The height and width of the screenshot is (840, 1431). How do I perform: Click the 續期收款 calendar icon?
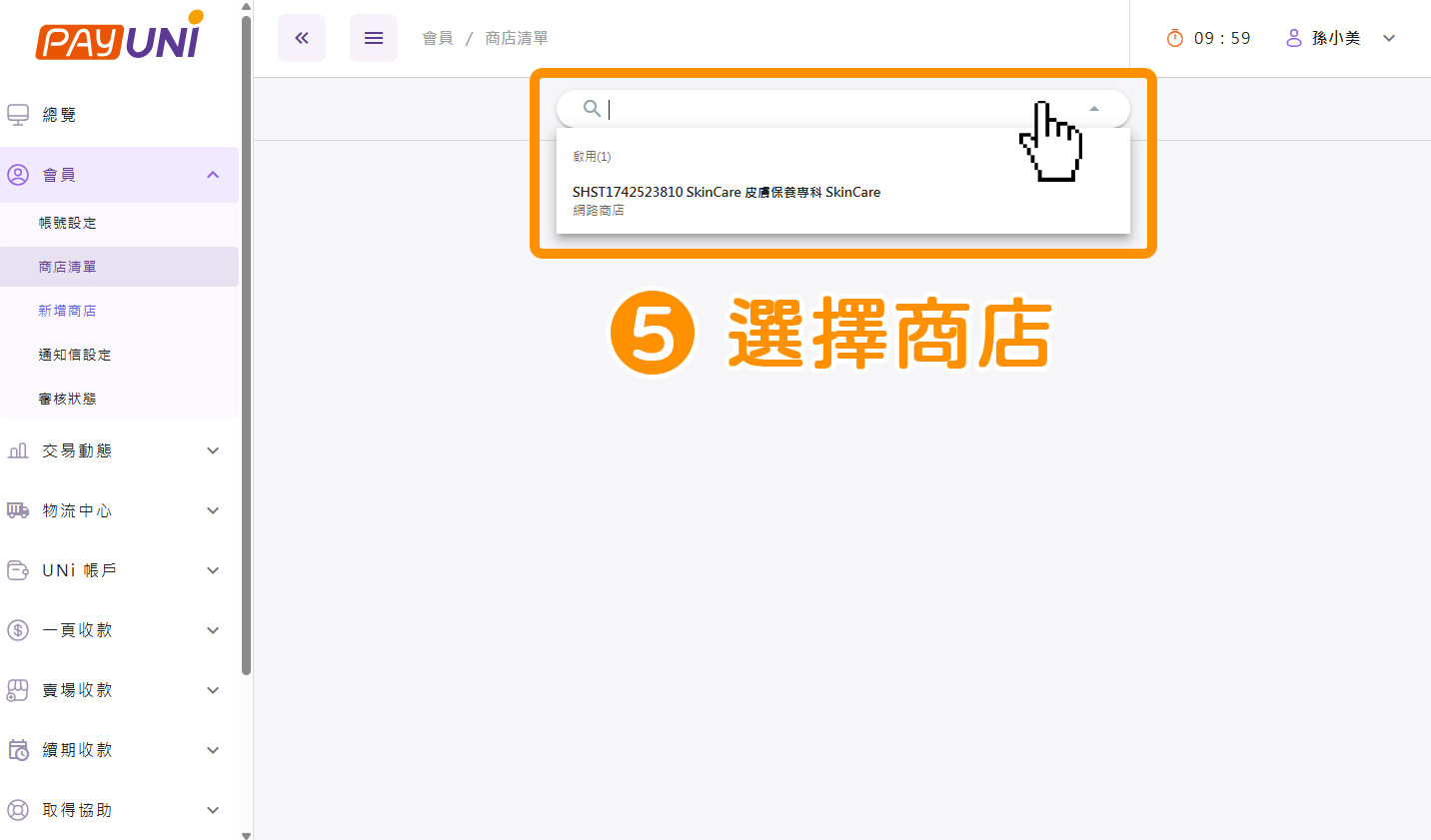(18, 750)
